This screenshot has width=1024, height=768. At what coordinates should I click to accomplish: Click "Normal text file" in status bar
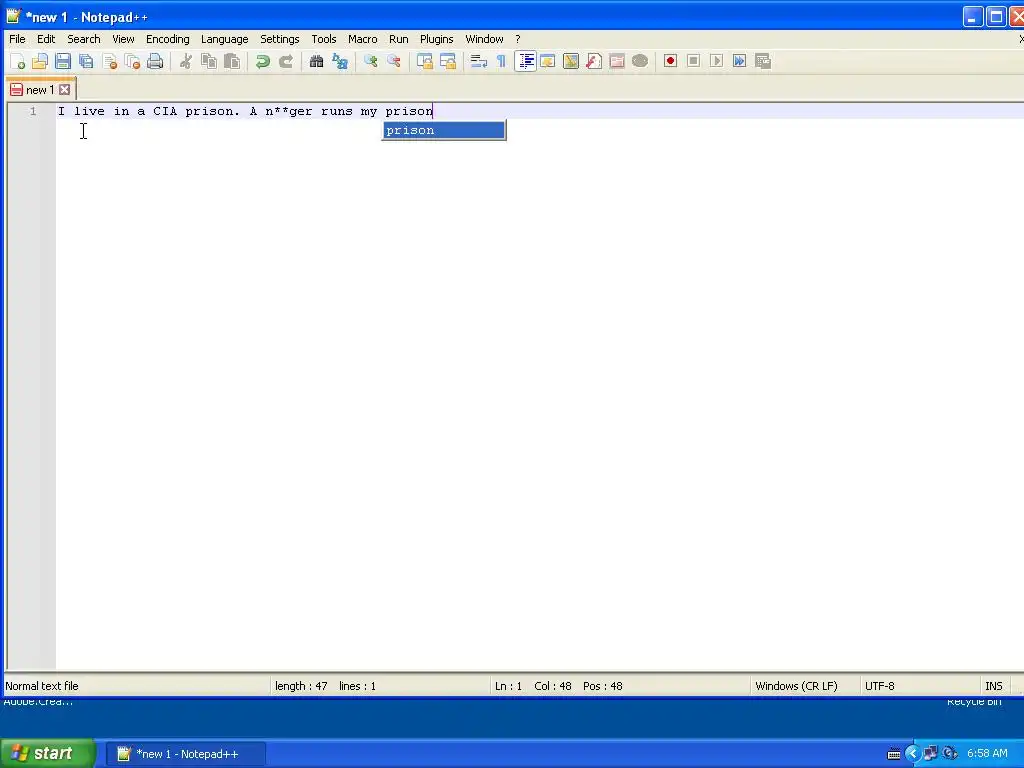[x=42, y=686]
